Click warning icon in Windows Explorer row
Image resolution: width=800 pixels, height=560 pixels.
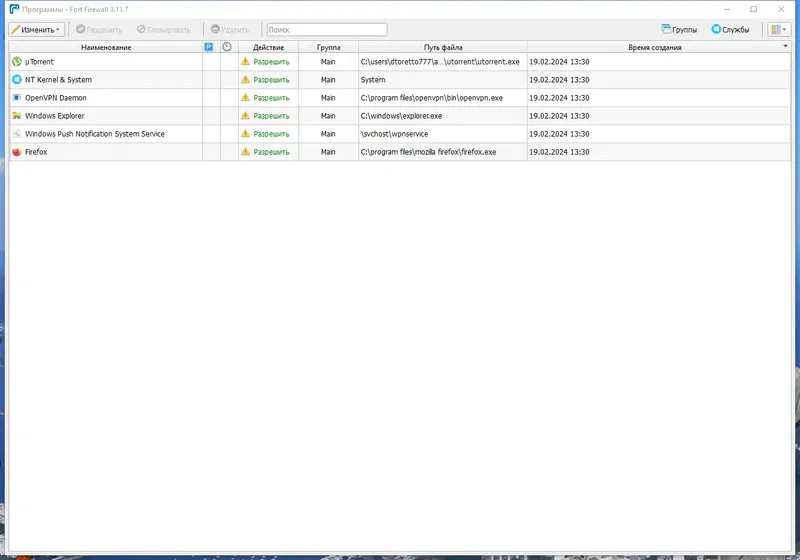[245, 115]
